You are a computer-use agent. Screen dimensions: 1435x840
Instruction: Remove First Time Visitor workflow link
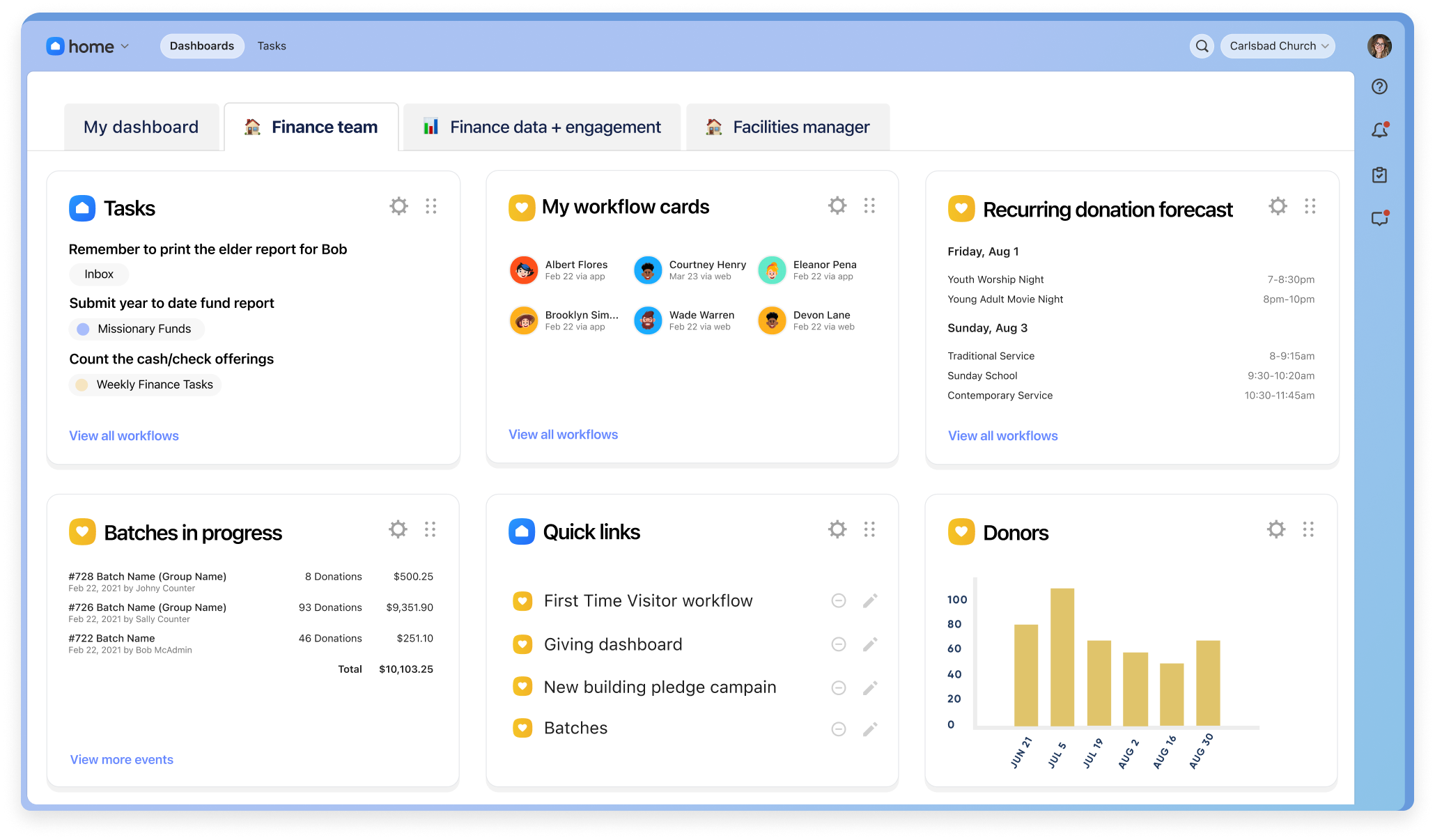(839, 600)
